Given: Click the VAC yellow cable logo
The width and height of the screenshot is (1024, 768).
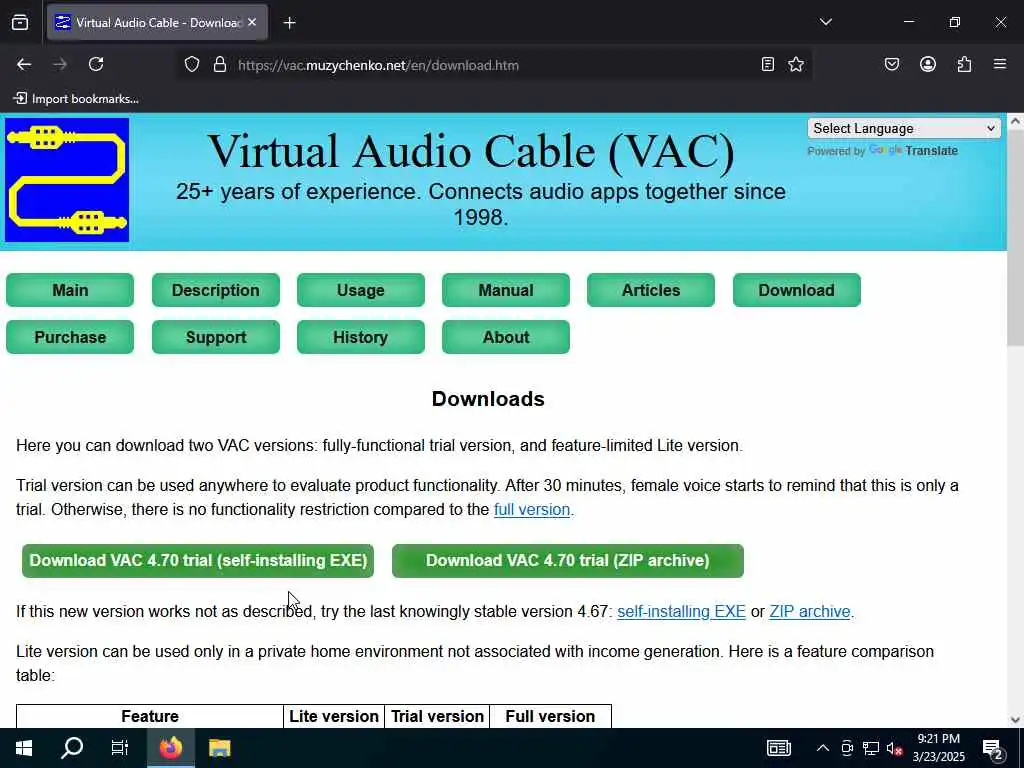Looking at the screenshot, I should coord(67,180).
